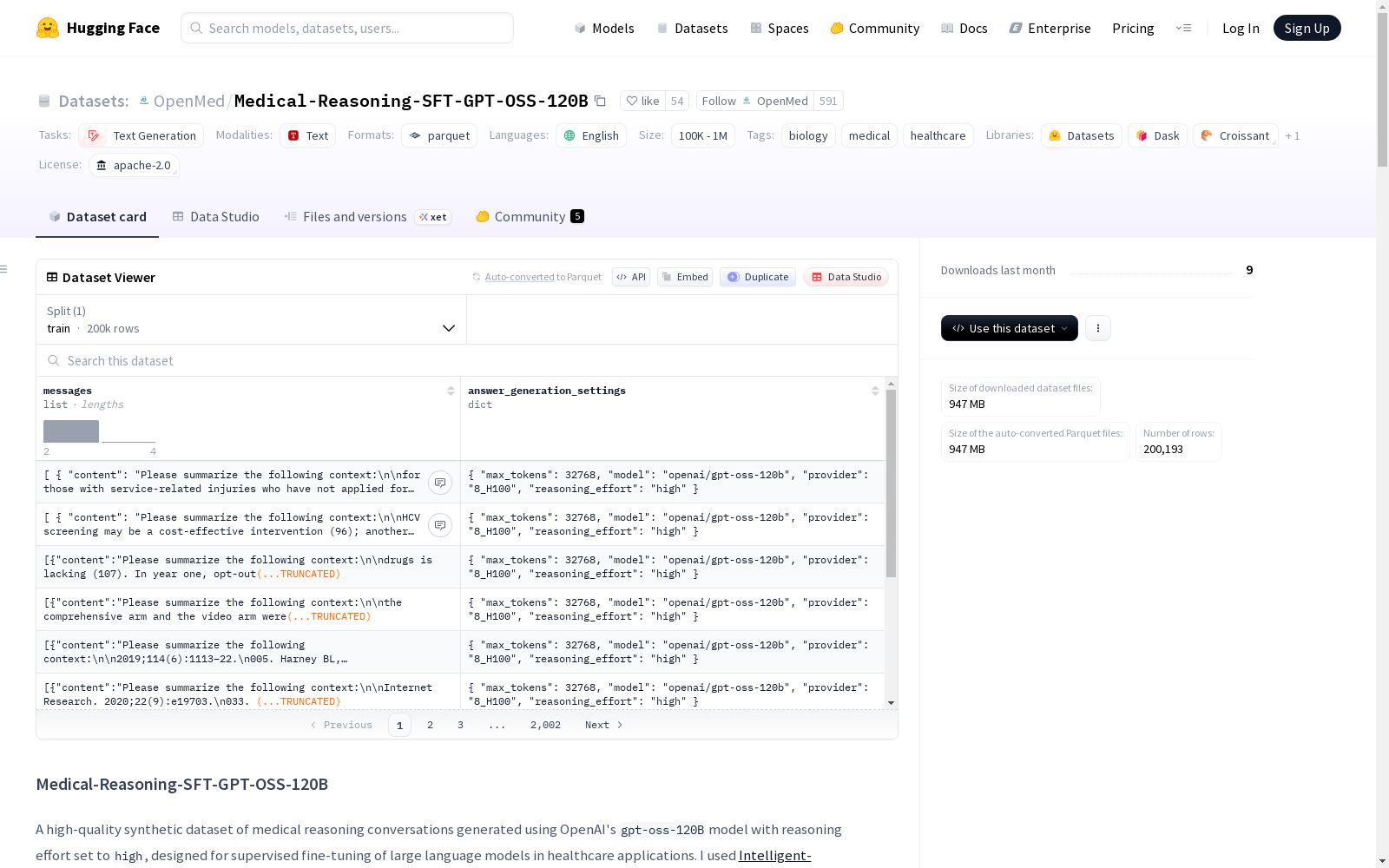Click the left sidebar toggle icon

click(4, 269)
